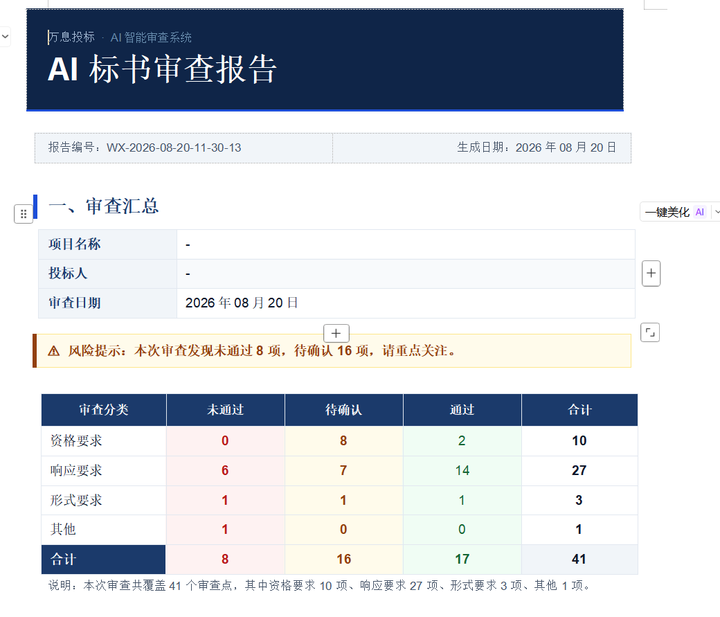720x617 pixels.
Task: Click the 资格要求 row label
Action: point(76,441)
